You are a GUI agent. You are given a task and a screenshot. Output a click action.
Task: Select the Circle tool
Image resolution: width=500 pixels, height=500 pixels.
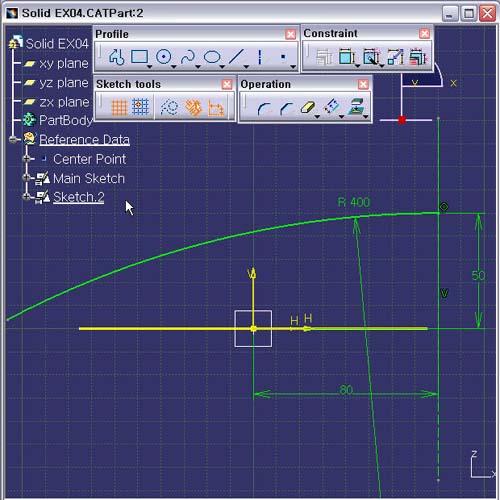tap(164, 57)
